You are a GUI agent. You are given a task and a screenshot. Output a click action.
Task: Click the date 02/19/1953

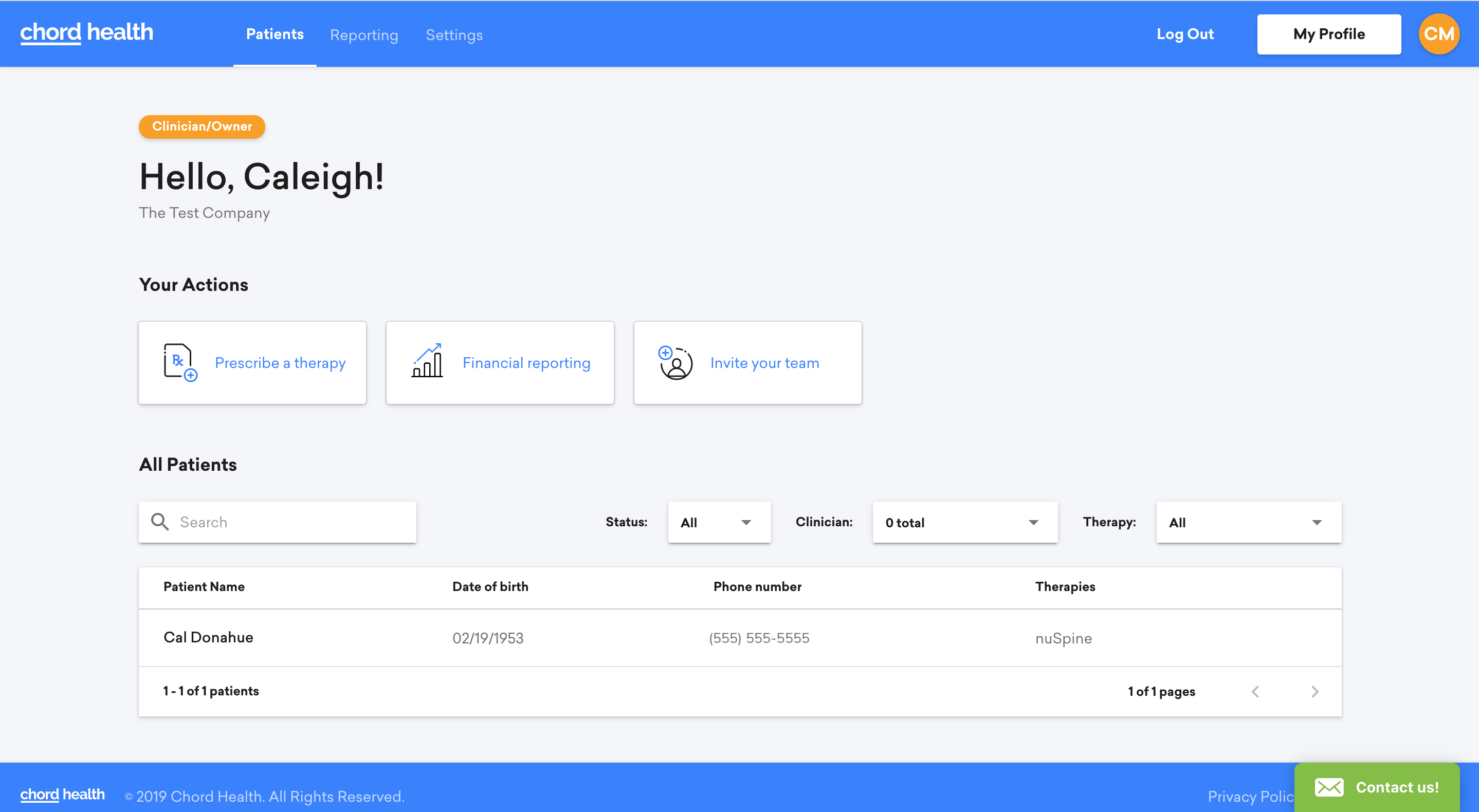[x=488, y=638]
